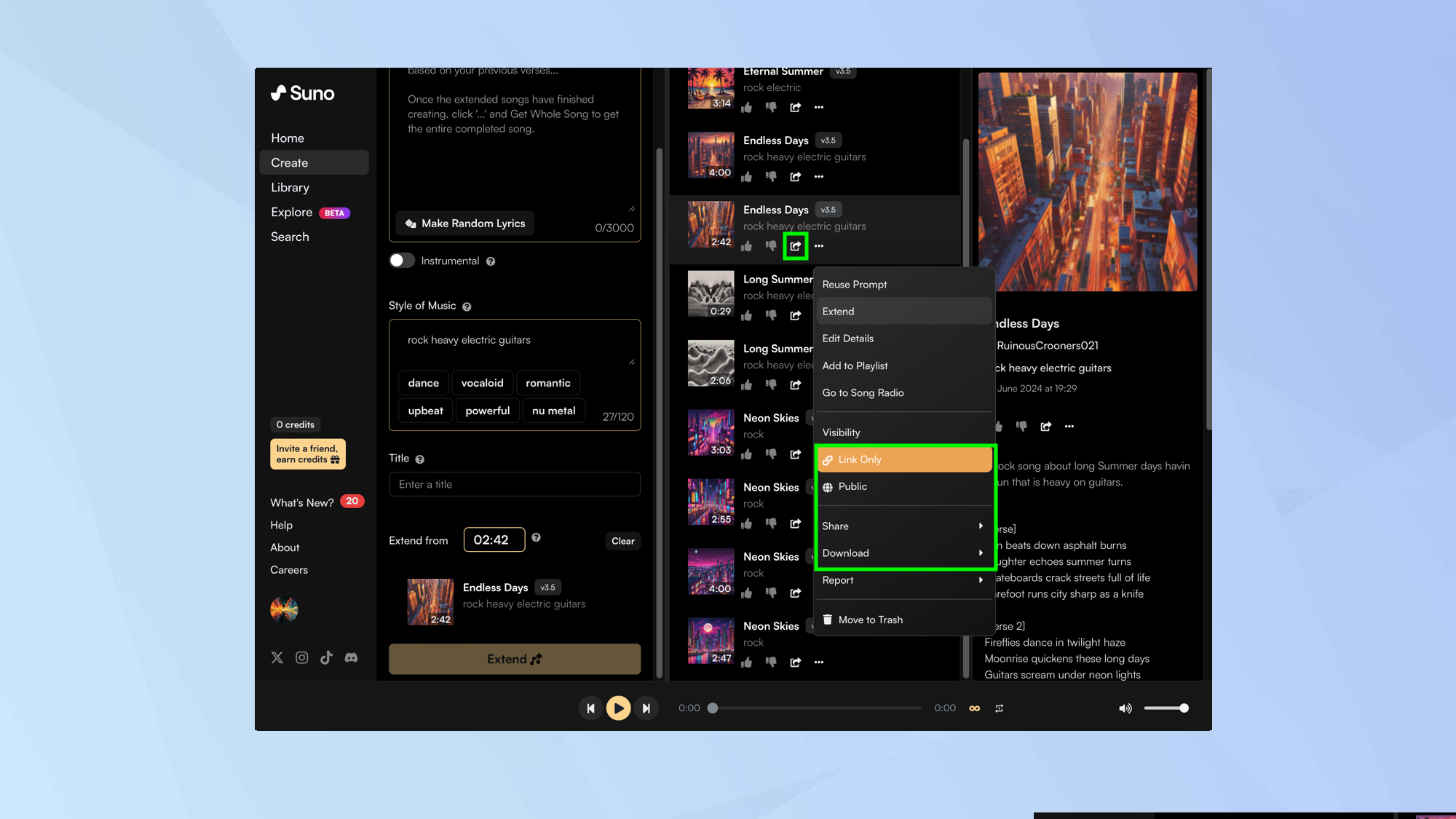Expand the Report submenu
This screenshot has height=819, width=1456.
tap(903, 580)
